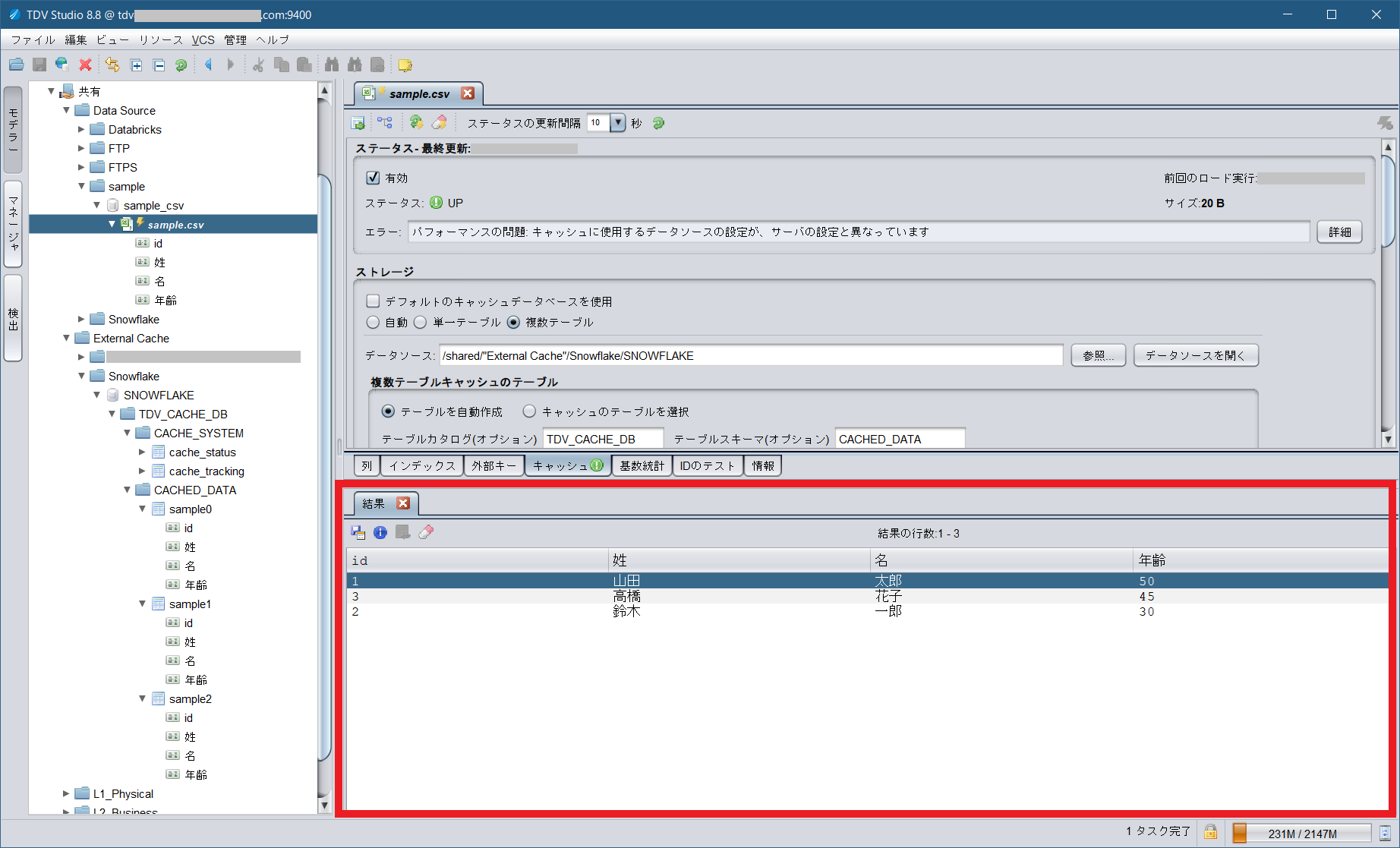
Task: Select the 複数テーブル radio button
Action: [x=513, y=322]
